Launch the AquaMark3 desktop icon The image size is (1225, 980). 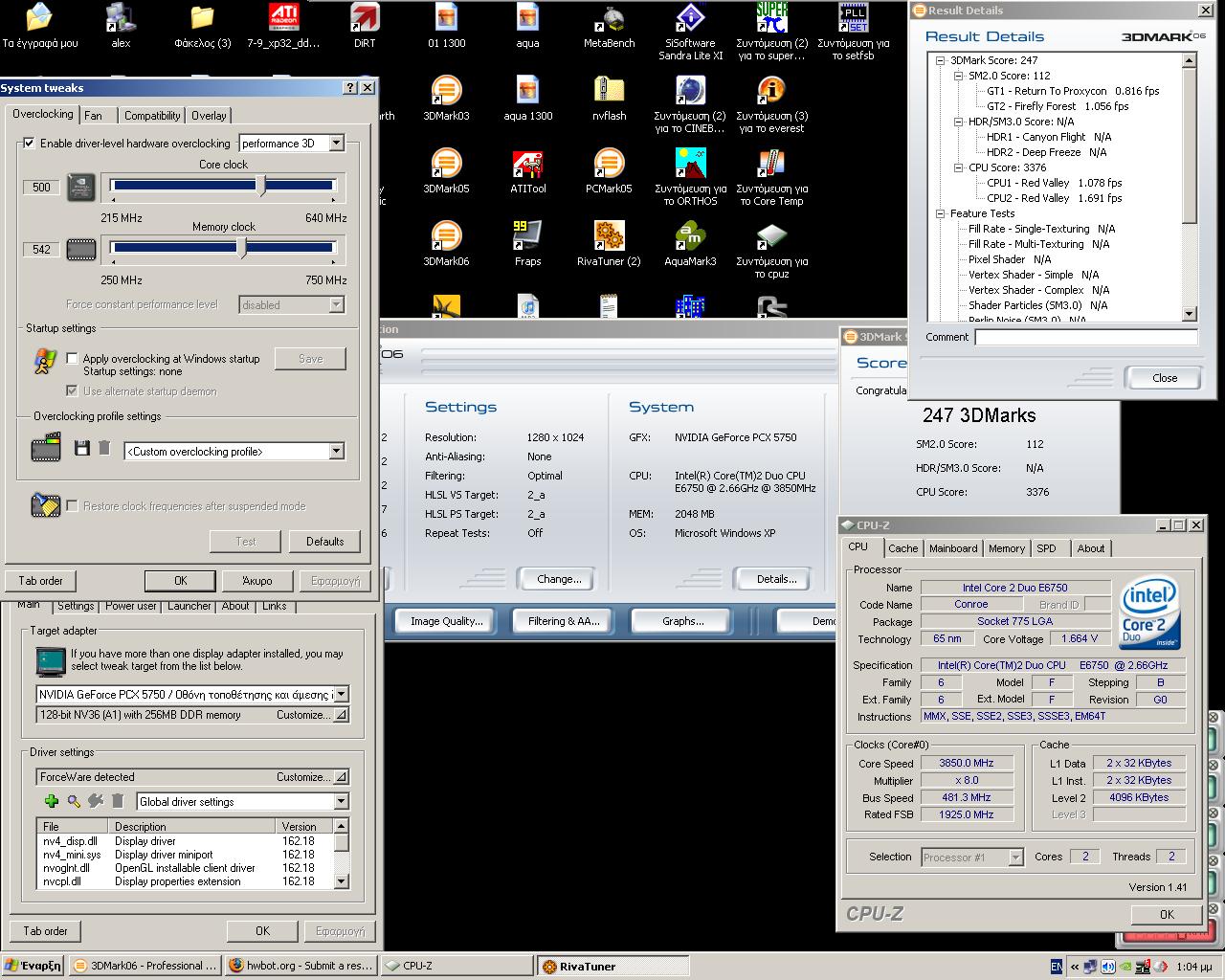coord(690,244)
